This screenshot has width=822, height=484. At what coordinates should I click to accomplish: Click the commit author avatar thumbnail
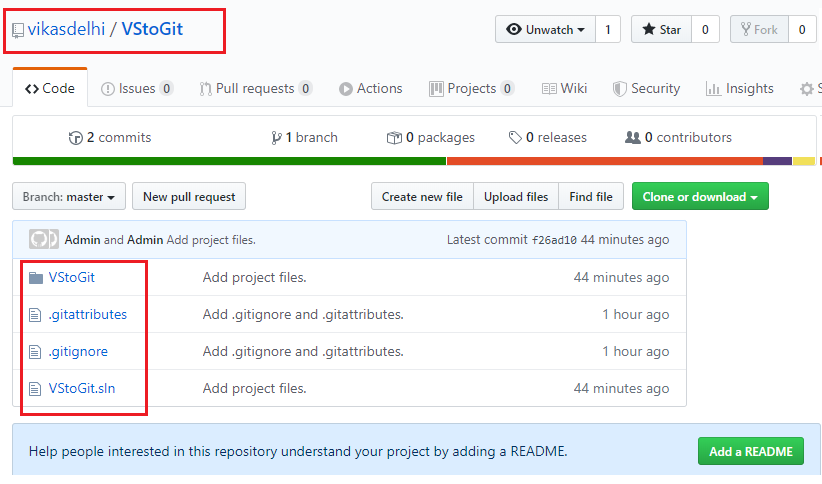(x=44, y=240)
